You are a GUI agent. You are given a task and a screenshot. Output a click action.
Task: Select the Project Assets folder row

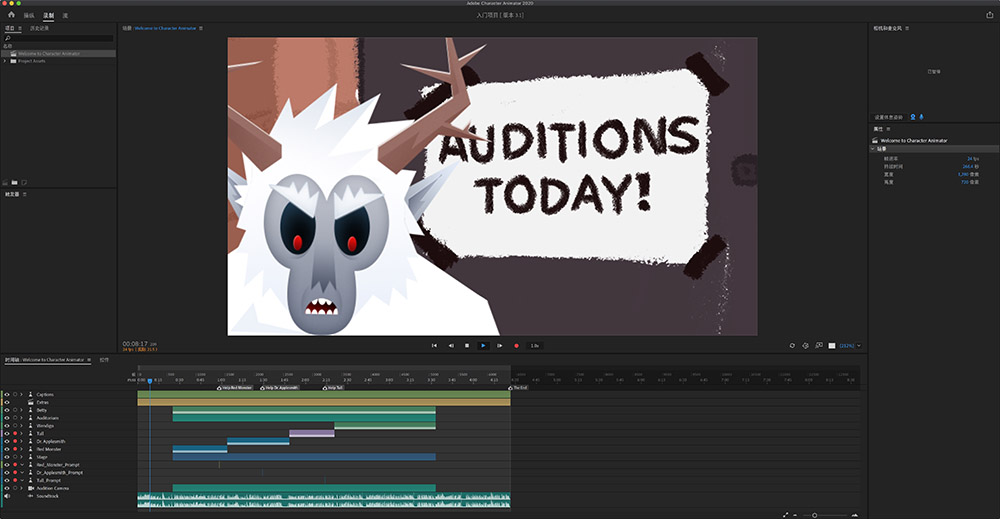(x=59, y=61)
